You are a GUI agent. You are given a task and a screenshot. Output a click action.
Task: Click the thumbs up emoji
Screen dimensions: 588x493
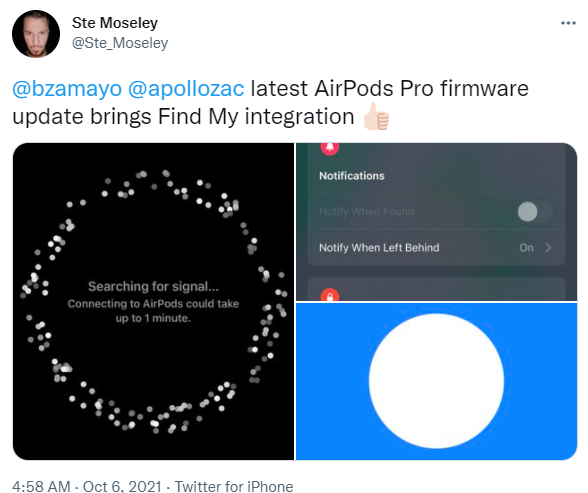pyautogui.click(x=376, y=117)
